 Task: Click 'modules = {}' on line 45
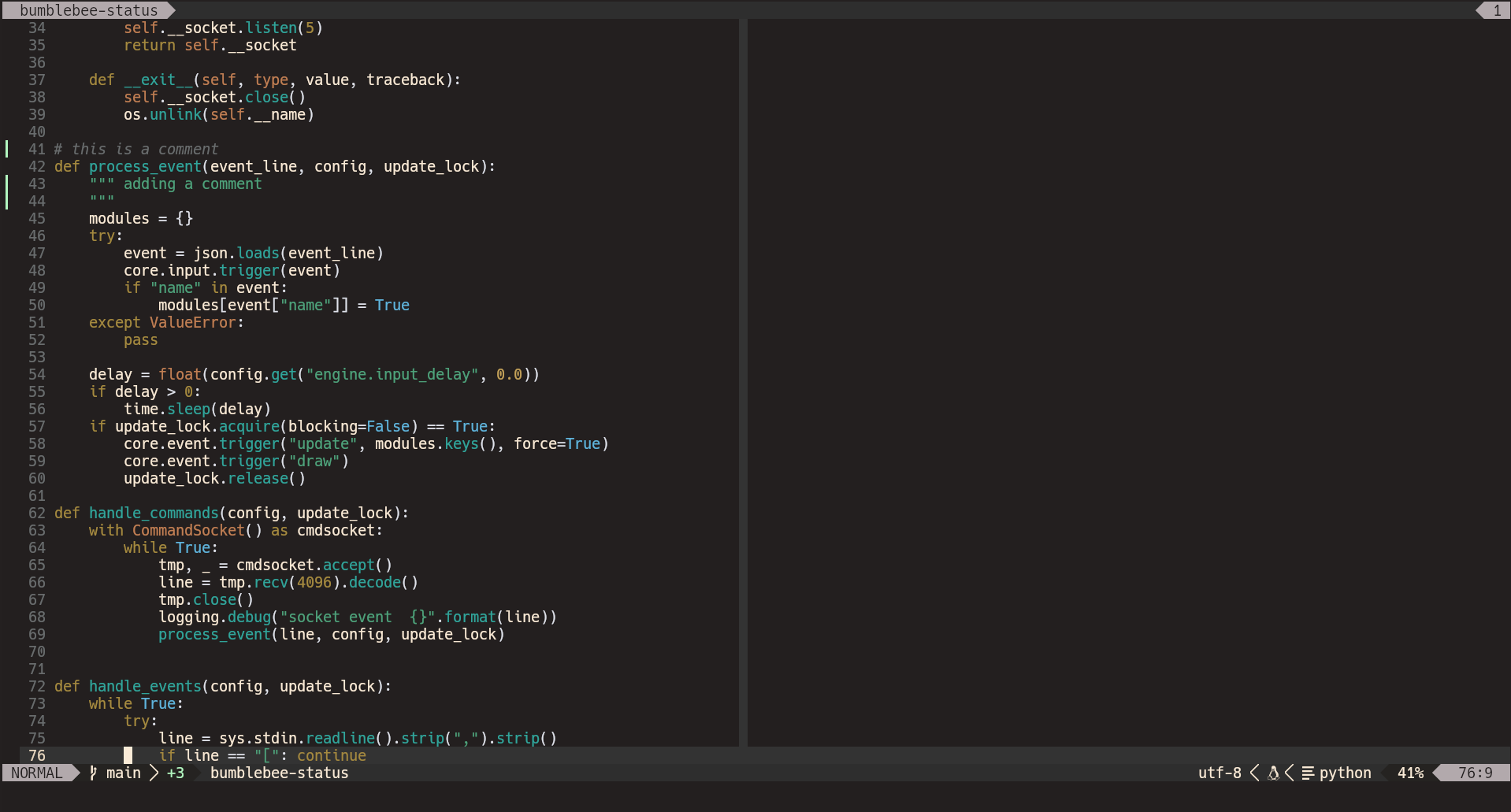click(x=141, y=218)
